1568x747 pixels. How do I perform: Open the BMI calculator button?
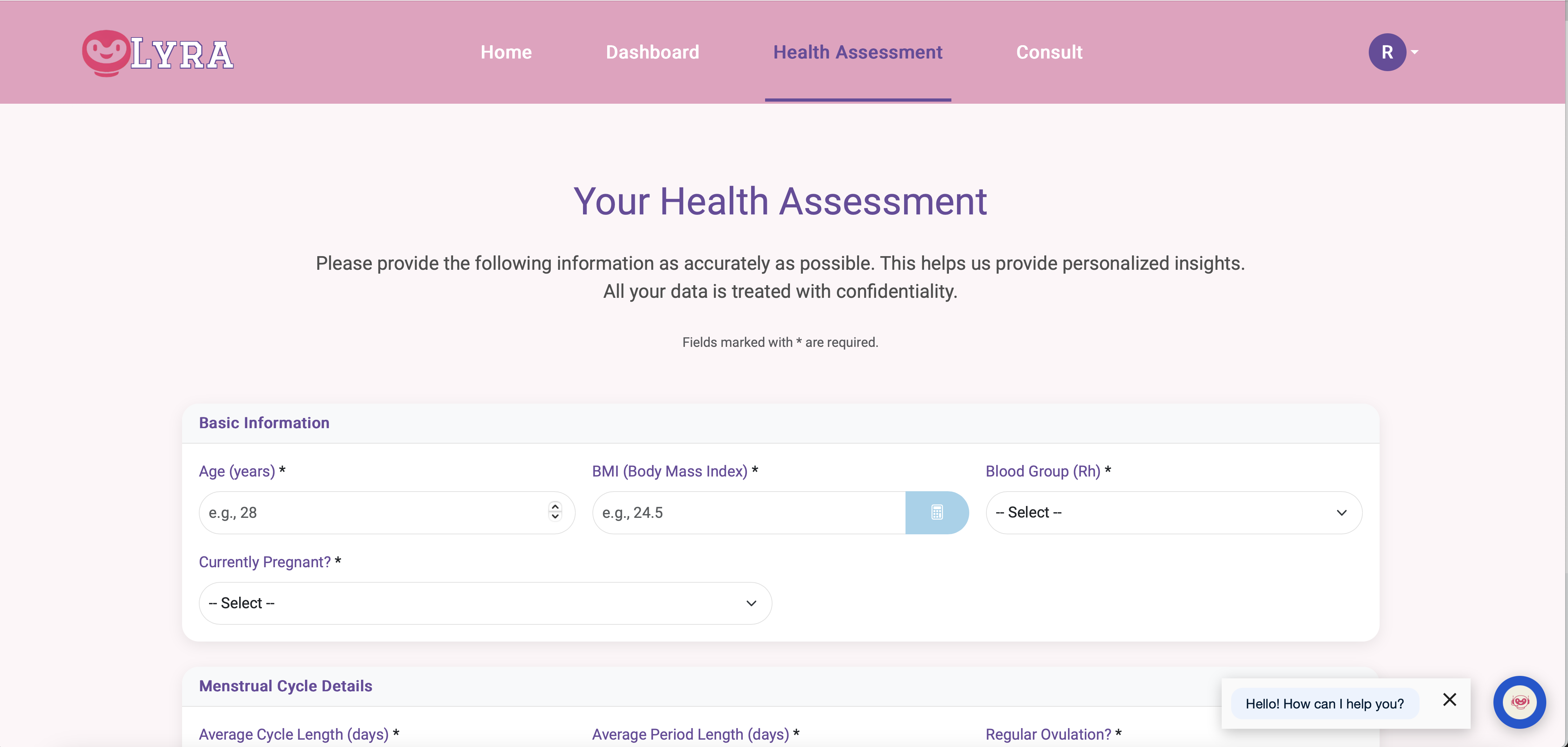coord(936,512)
